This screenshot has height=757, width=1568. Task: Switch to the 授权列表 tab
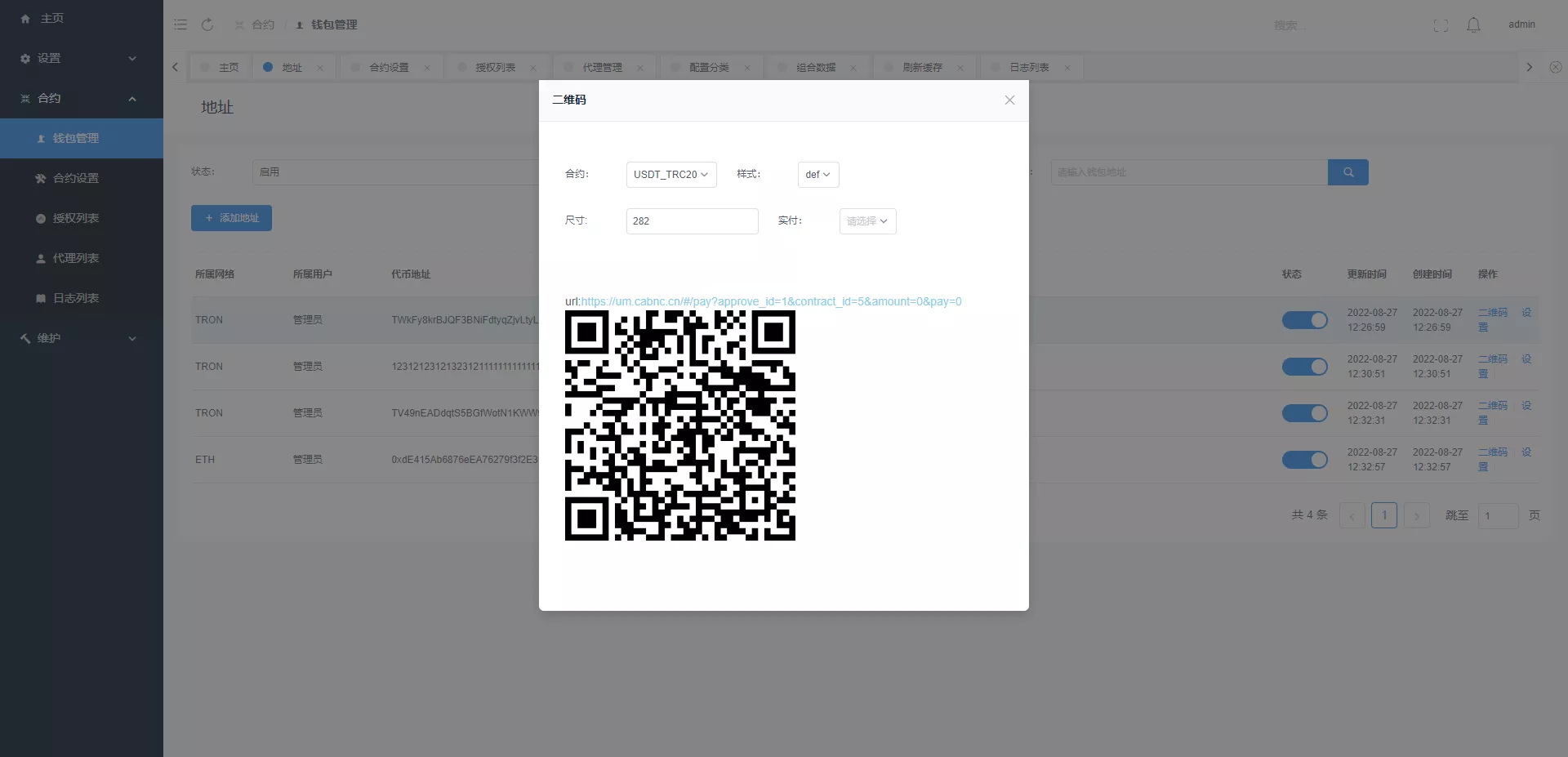pyautogui.click(x=495, y=68)
